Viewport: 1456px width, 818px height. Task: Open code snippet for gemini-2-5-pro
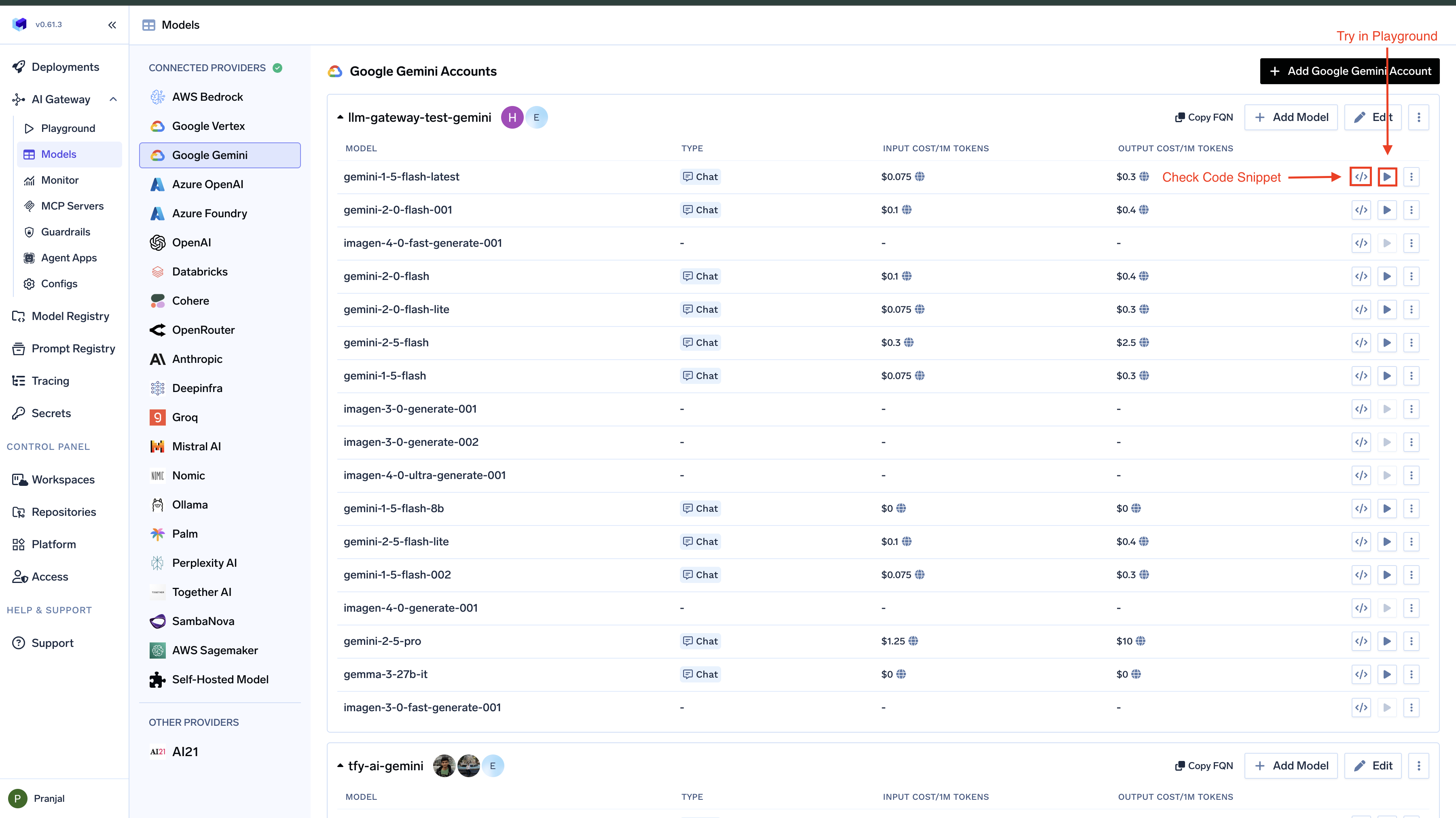[x=1361, y=641]
